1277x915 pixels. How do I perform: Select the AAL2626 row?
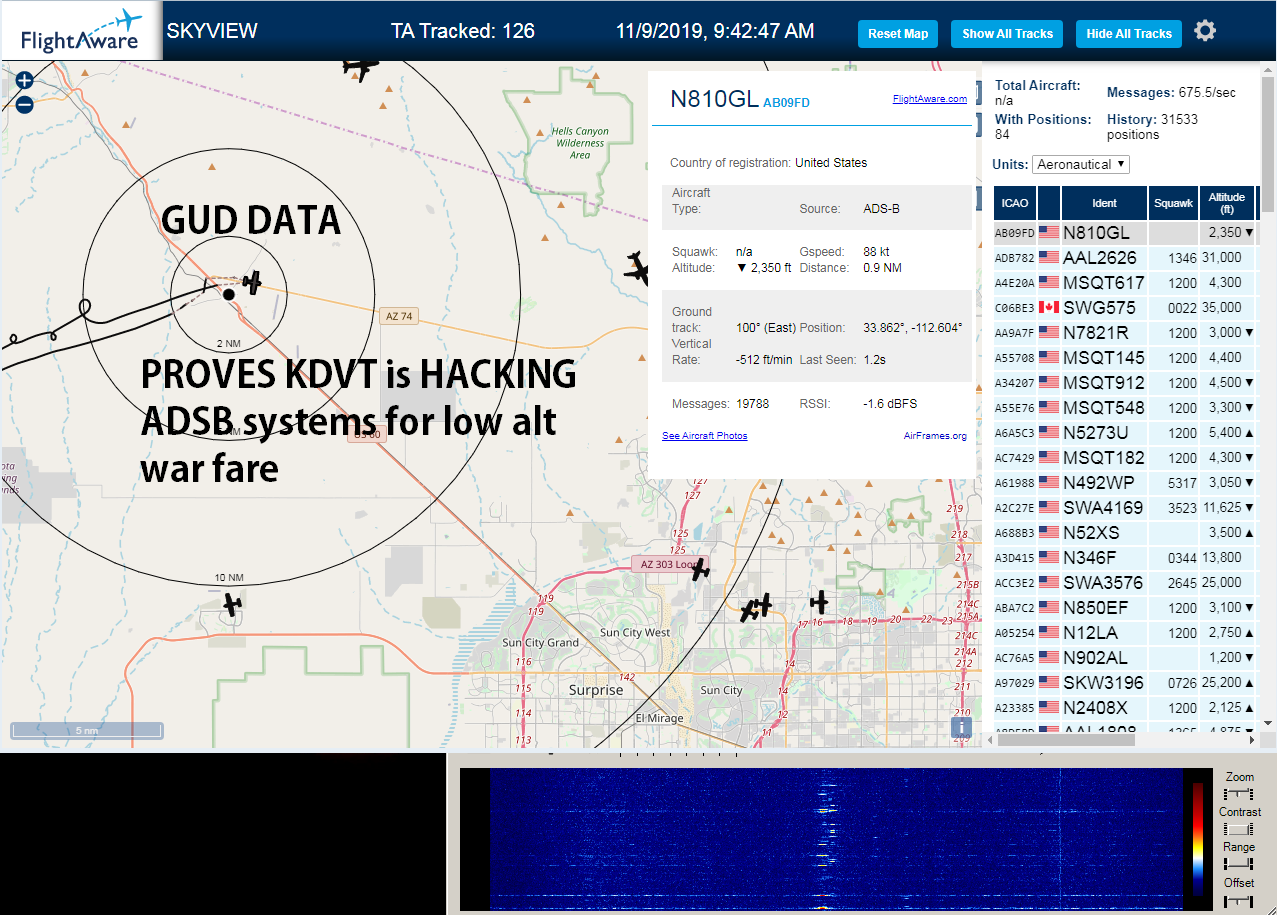tap(1125, 258)
